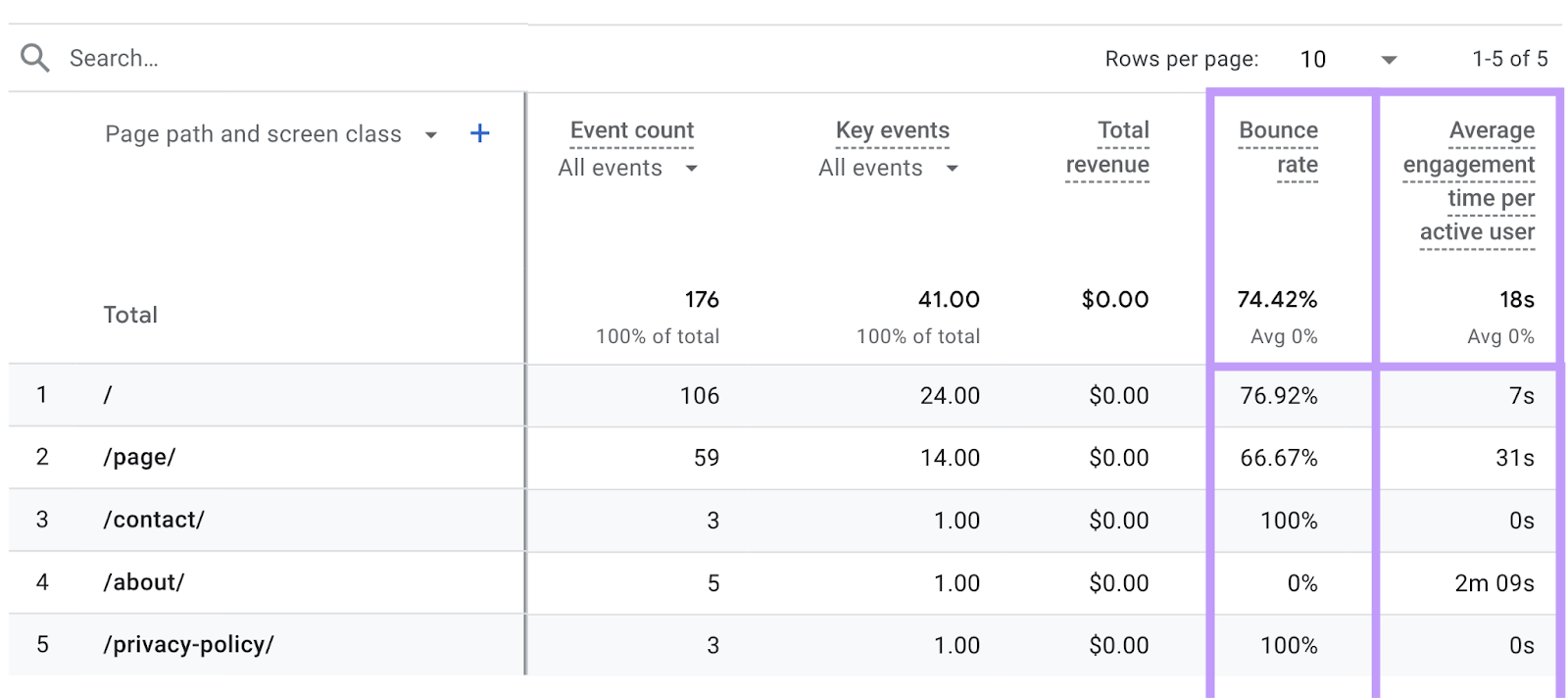Viewport: 1568px width, 698px height.
Task: Select the / homepage row
Action: point(108,395)
